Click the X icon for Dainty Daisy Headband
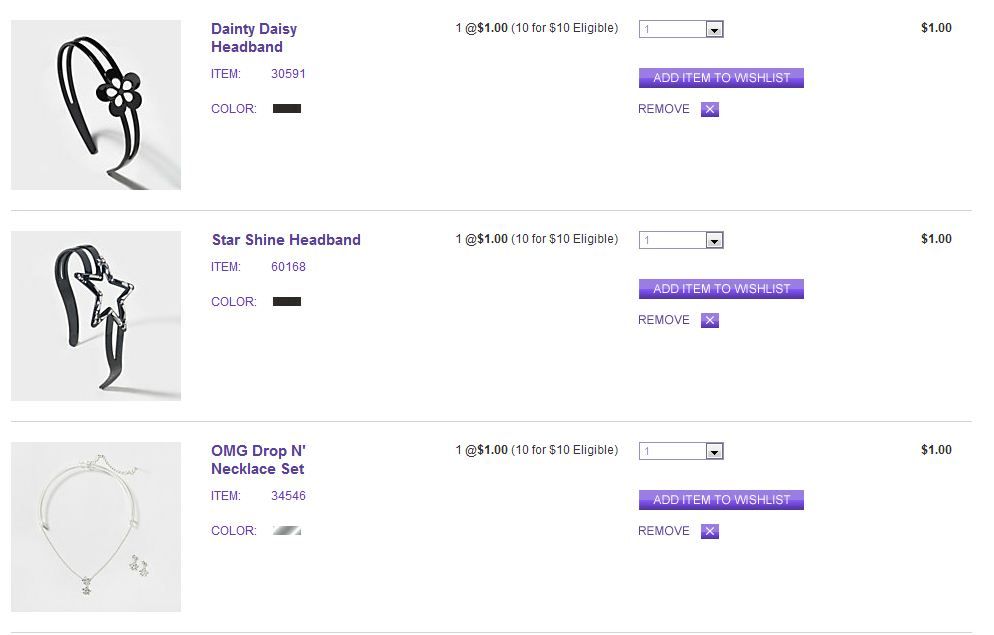Image resolution: width=994 pixels, height=635 pixels. pos(710,110)
